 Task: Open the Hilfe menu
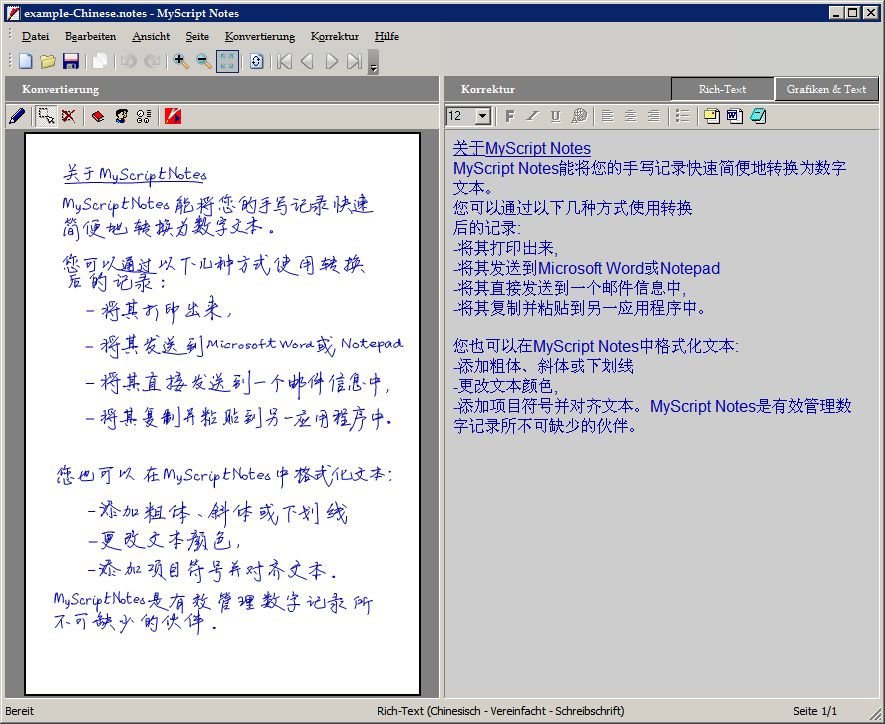[387, 36]
